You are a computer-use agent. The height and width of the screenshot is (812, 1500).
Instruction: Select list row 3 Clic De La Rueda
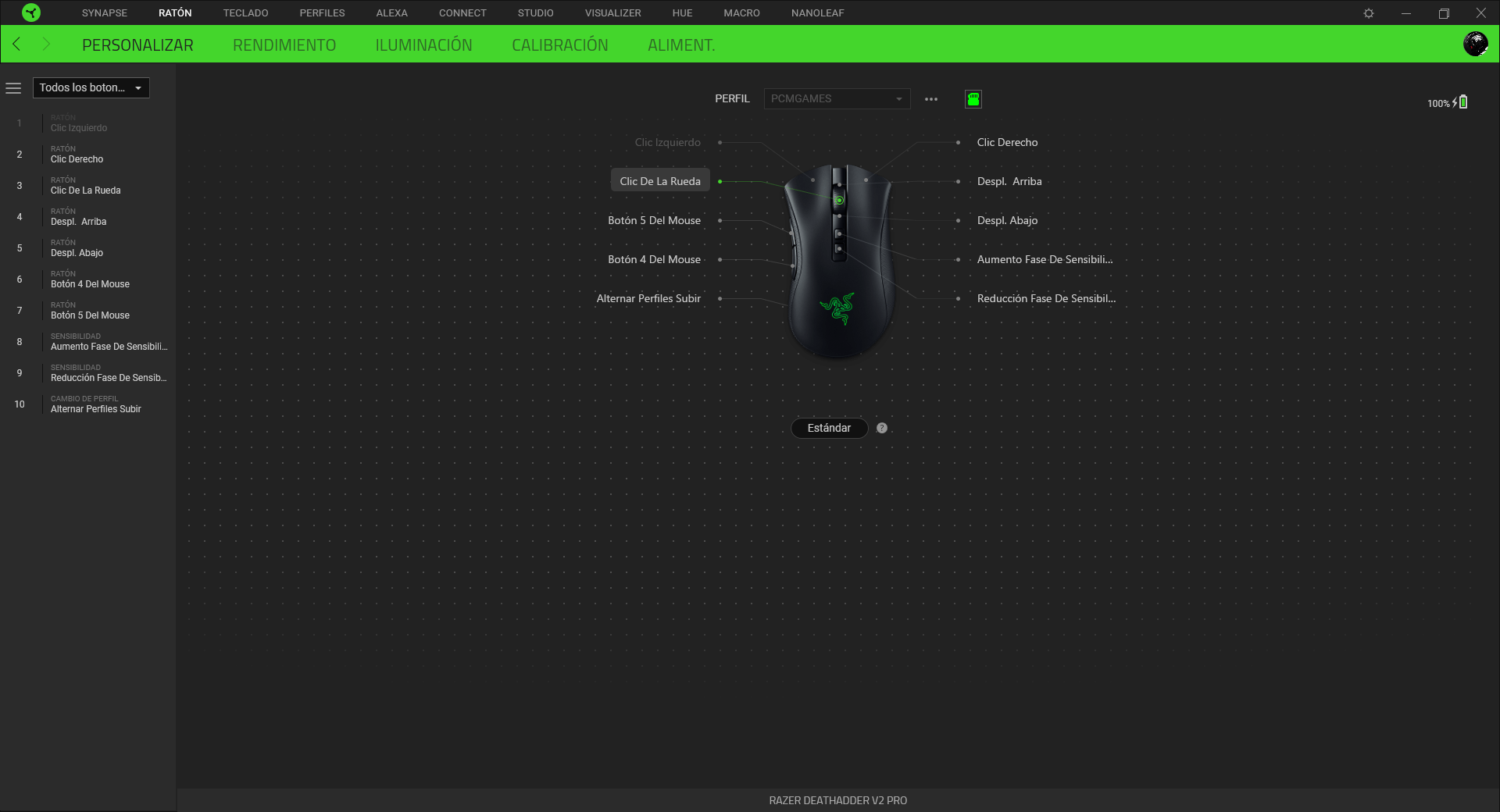pos(87,186)
